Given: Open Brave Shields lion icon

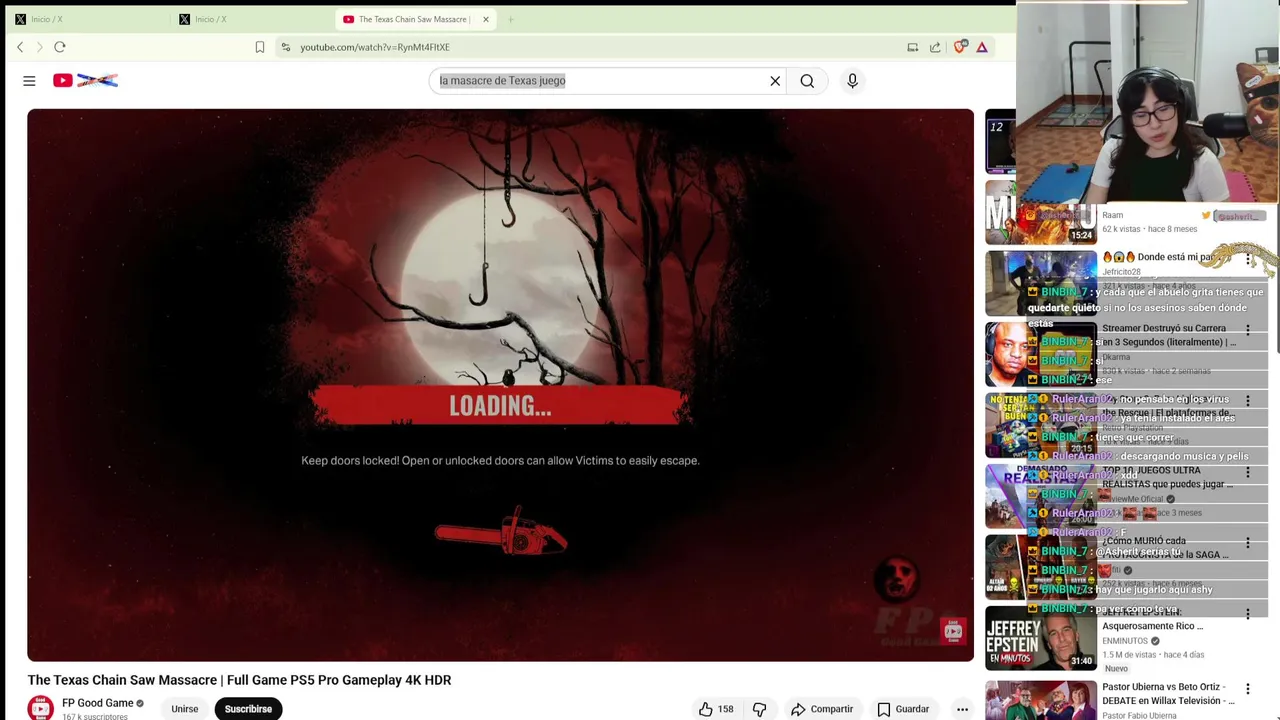Looking at the screenshot, I should point(960,47).
